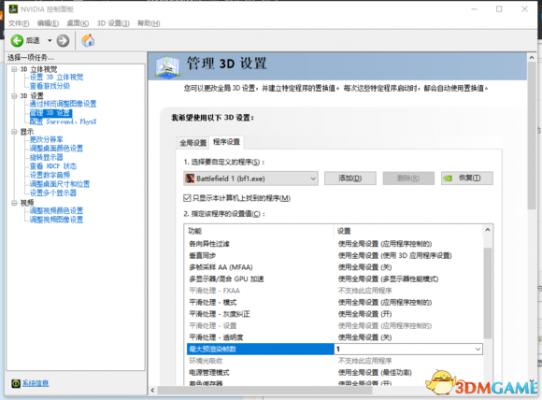Click the 恢复 button with NVIDIA logo
The height and width of the screenshot is (400, 542).
(x=467, y=178)
